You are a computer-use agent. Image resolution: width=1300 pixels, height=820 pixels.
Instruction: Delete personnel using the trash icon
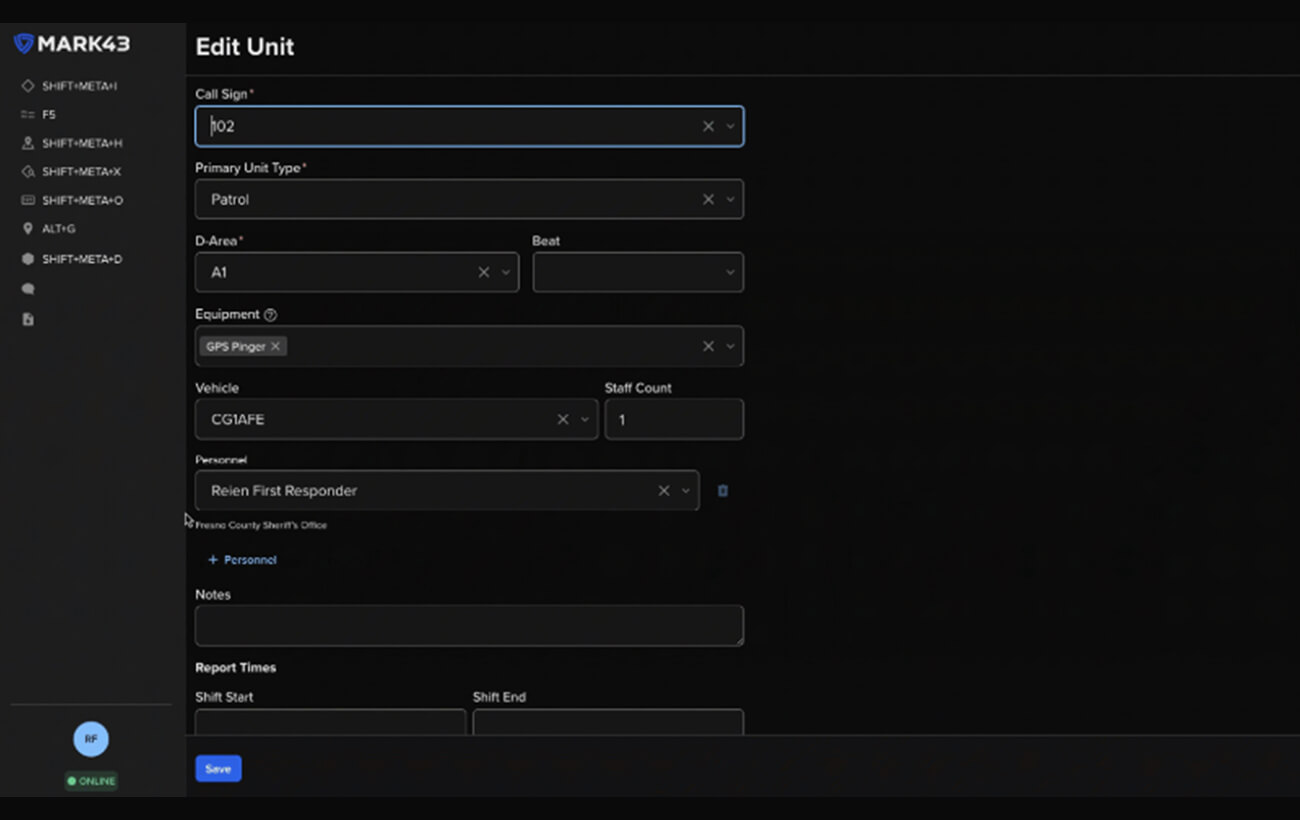tap(723, 491)
